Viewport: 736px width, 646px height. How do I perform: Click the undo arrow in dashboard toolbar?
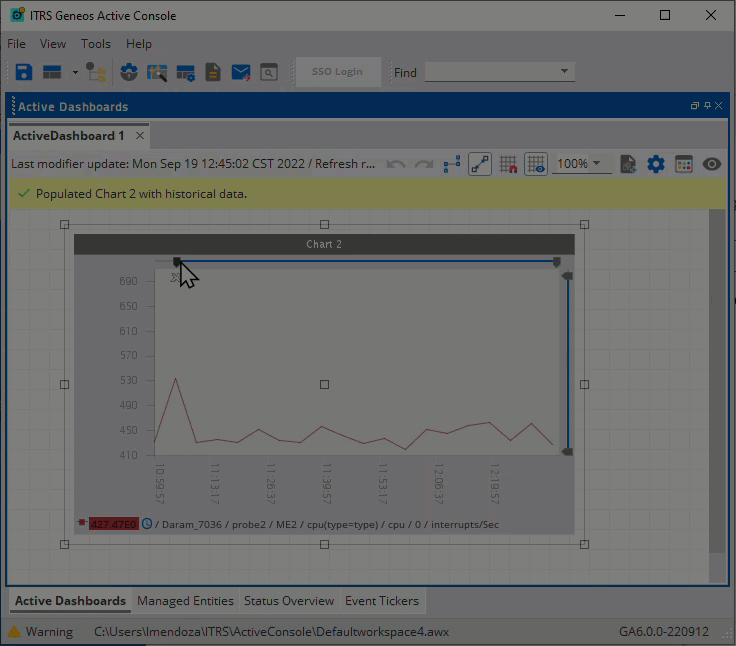coord(396,164)
